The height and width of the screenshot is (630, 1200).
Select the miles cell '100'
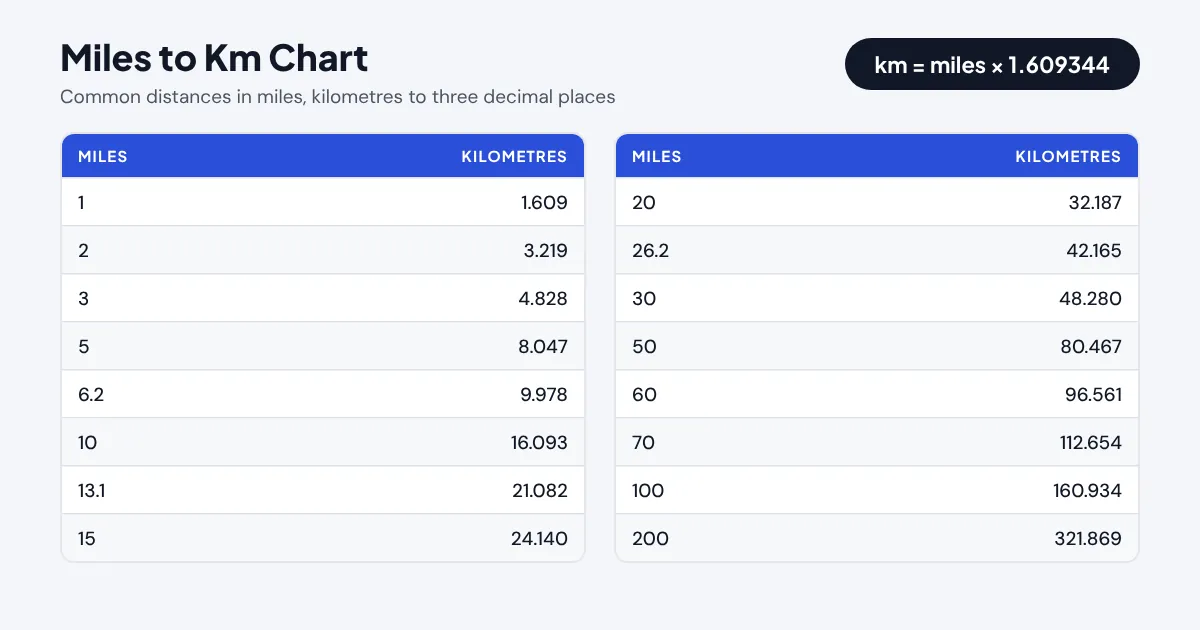(648, 490)
